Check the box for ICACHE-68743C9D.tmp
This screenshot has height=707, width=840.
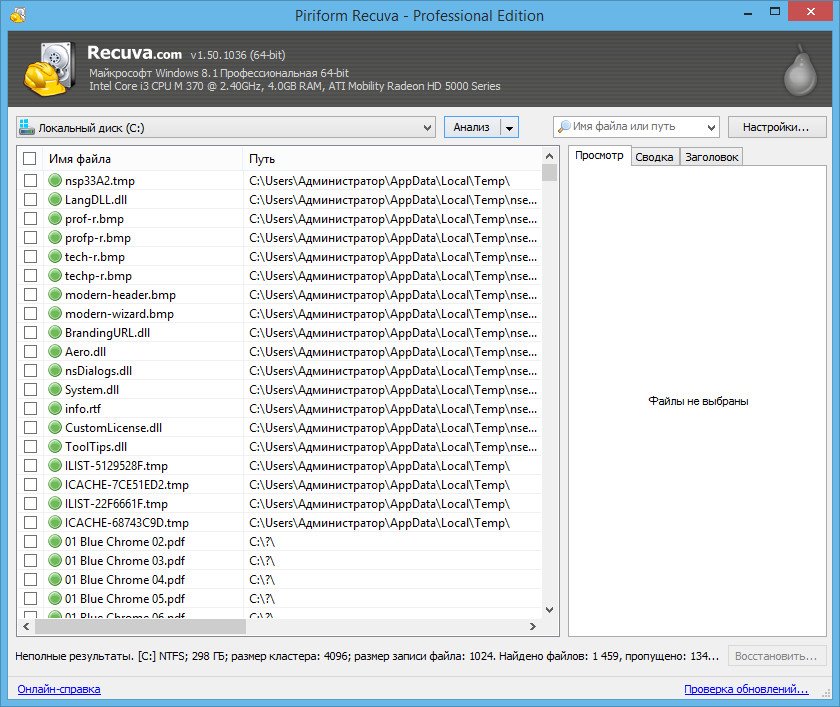pos(31,522)
